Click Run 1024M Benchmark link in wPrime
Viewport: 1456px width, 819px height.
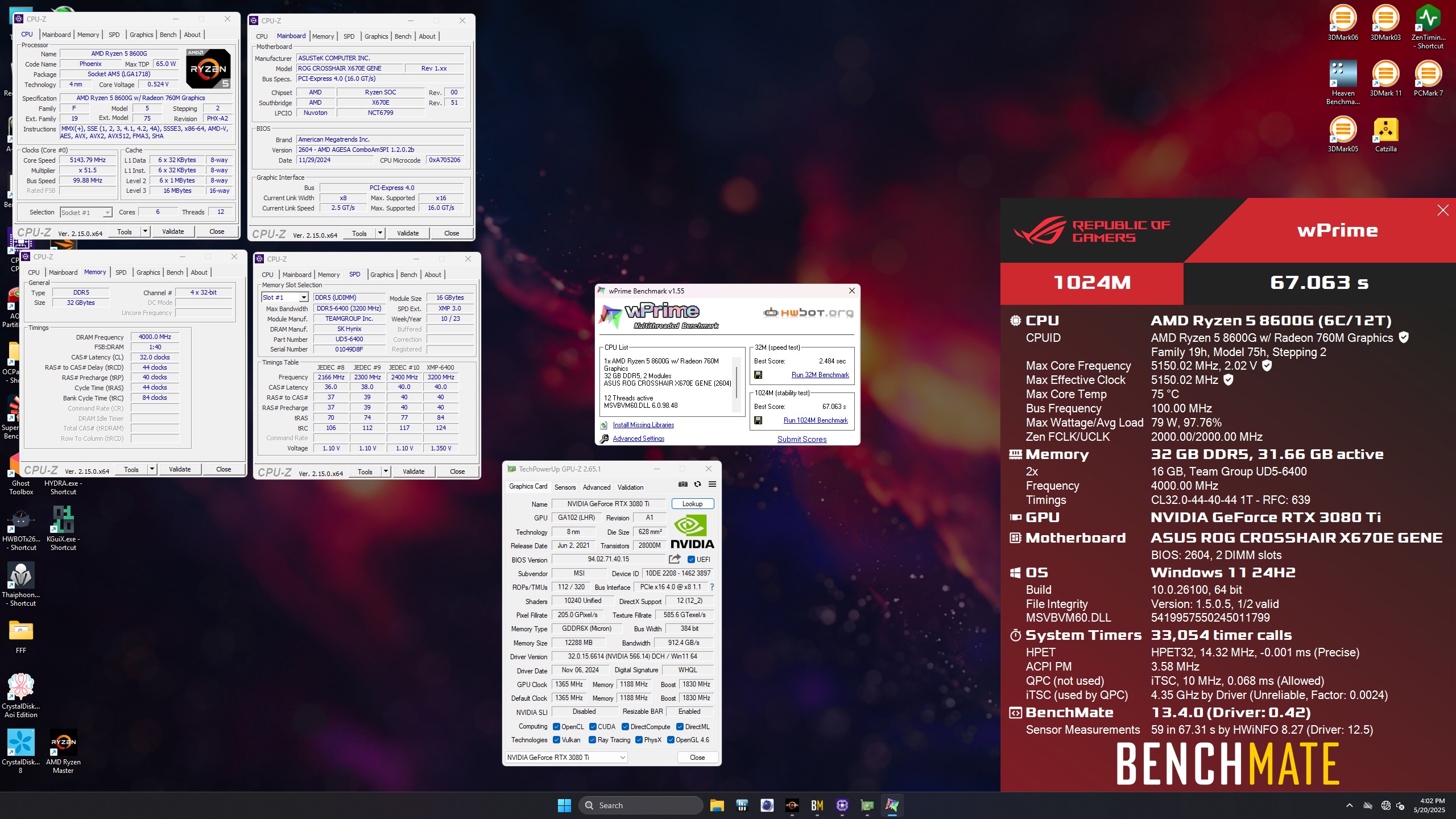tap(816, 420)
